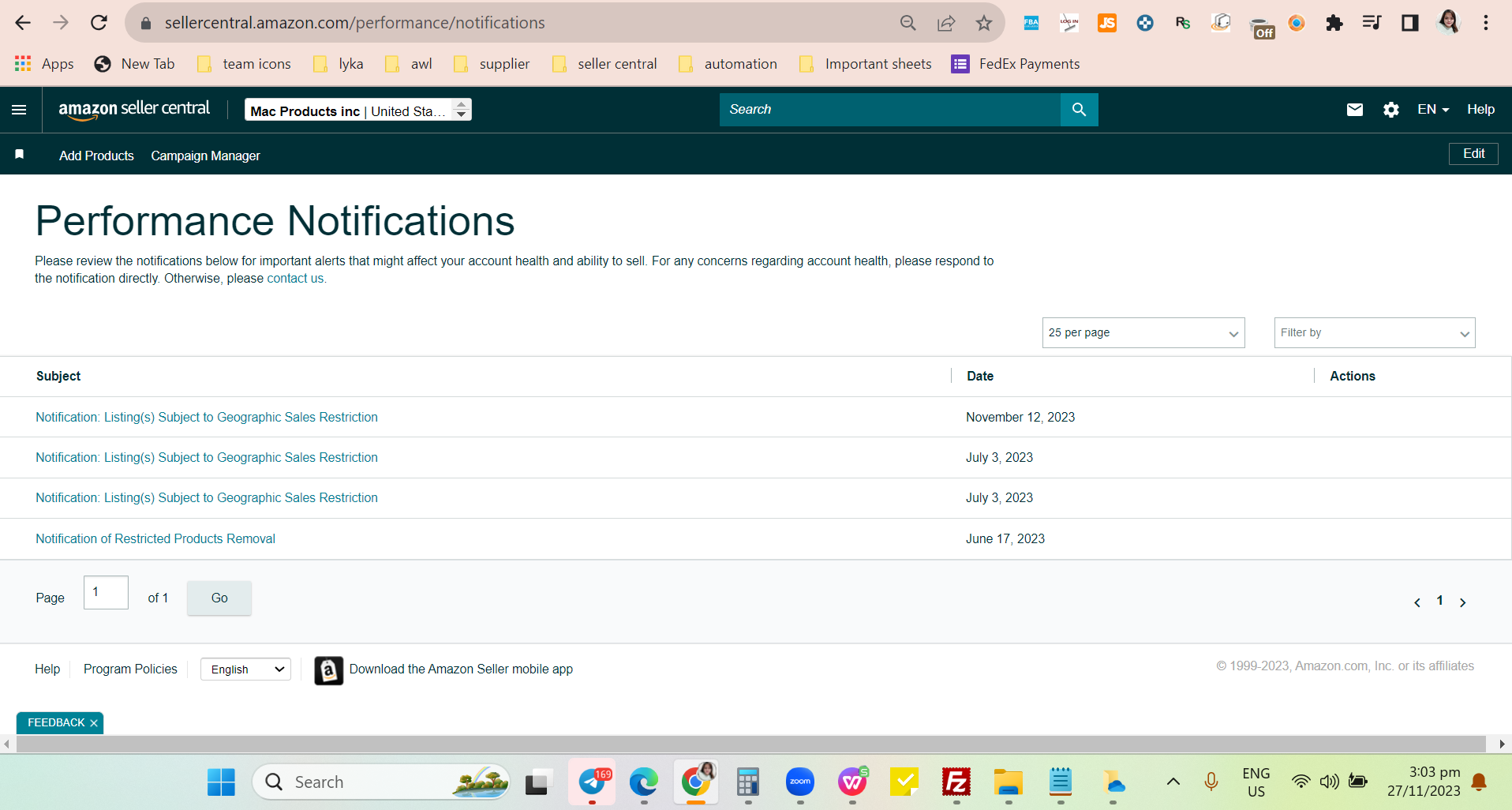Open Microsoft Edge from the taskbar
The image size is (1512, 810).
(x=643, y=782)
